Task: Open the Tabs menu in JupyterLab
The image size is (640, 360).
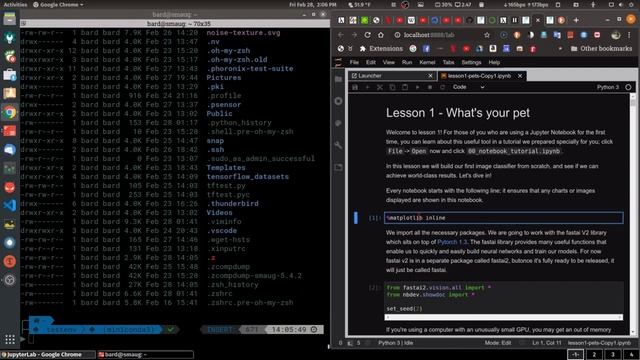Action: point(448,62)
